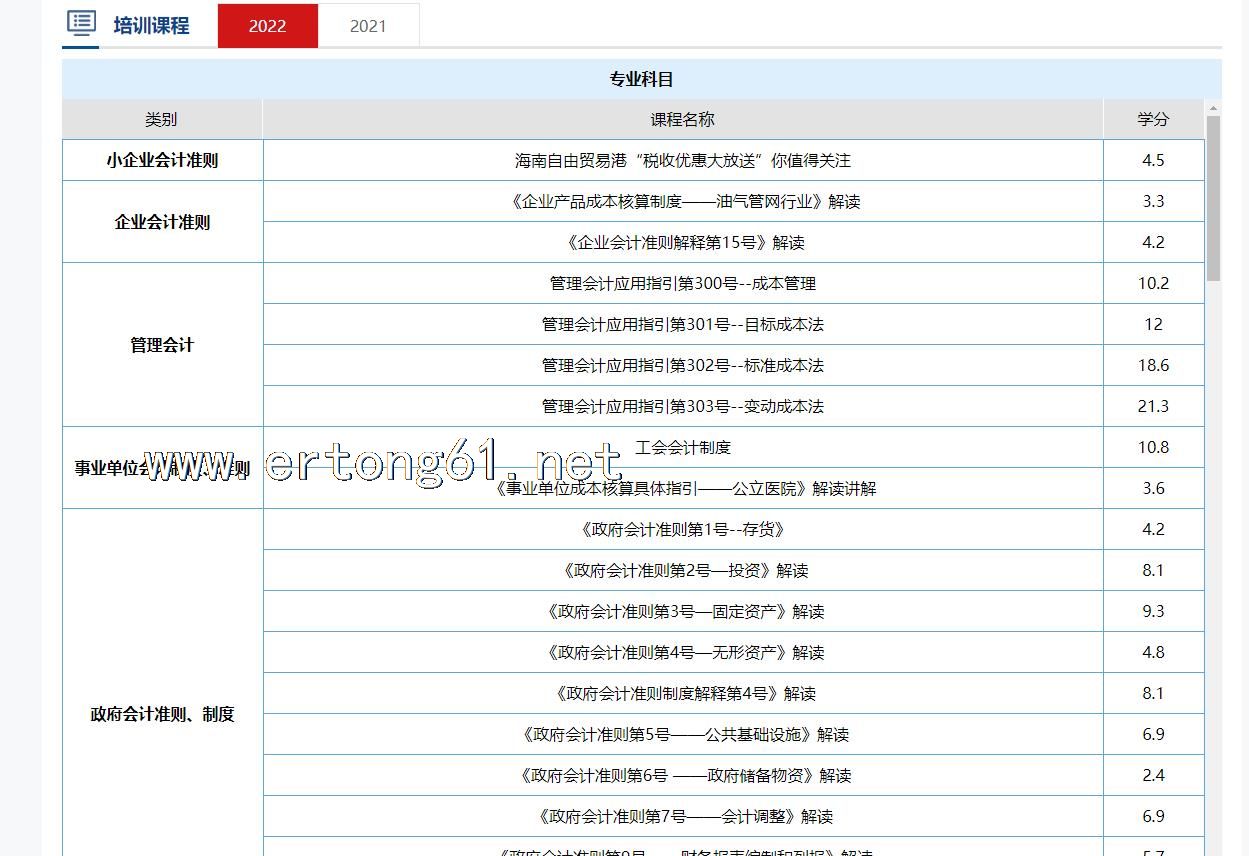Open the 工会会计制度 course

click(x=682, y=447)
